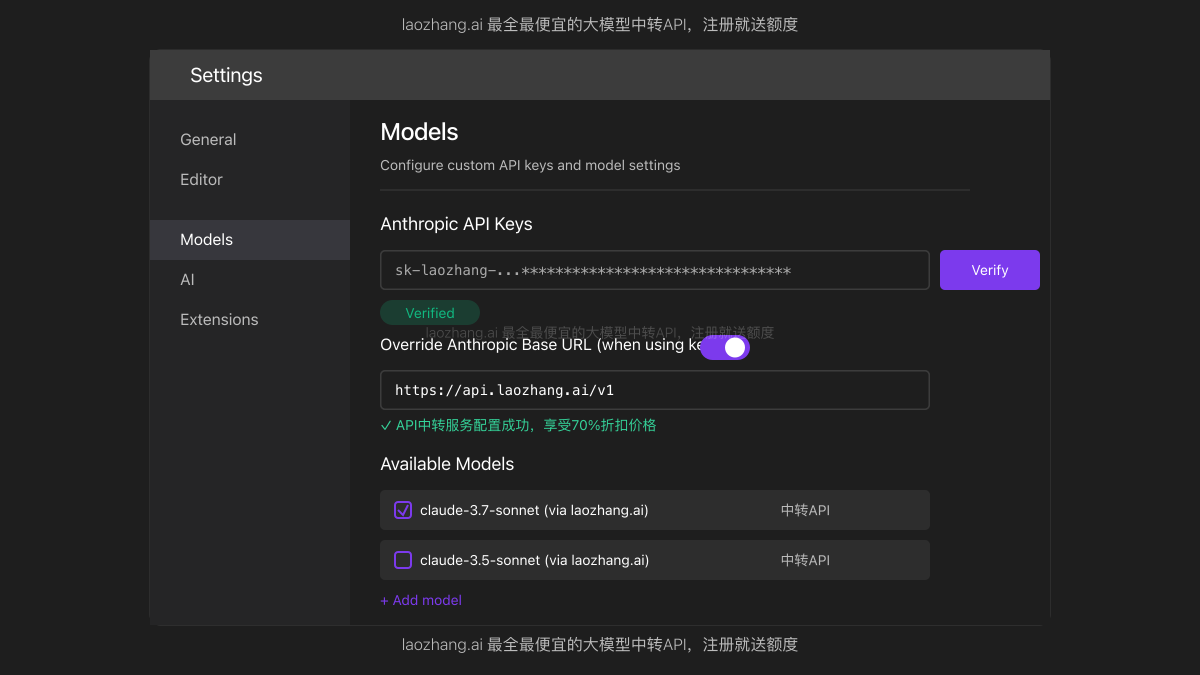Click the green Verified badge
1200x675 pixels.
[x=430, y=313]
